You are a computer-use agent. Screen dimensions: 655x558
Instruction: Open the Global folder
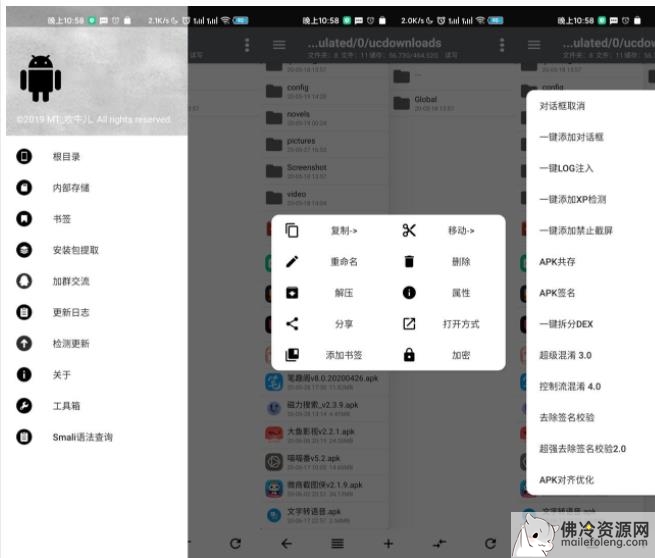point(426,100)
